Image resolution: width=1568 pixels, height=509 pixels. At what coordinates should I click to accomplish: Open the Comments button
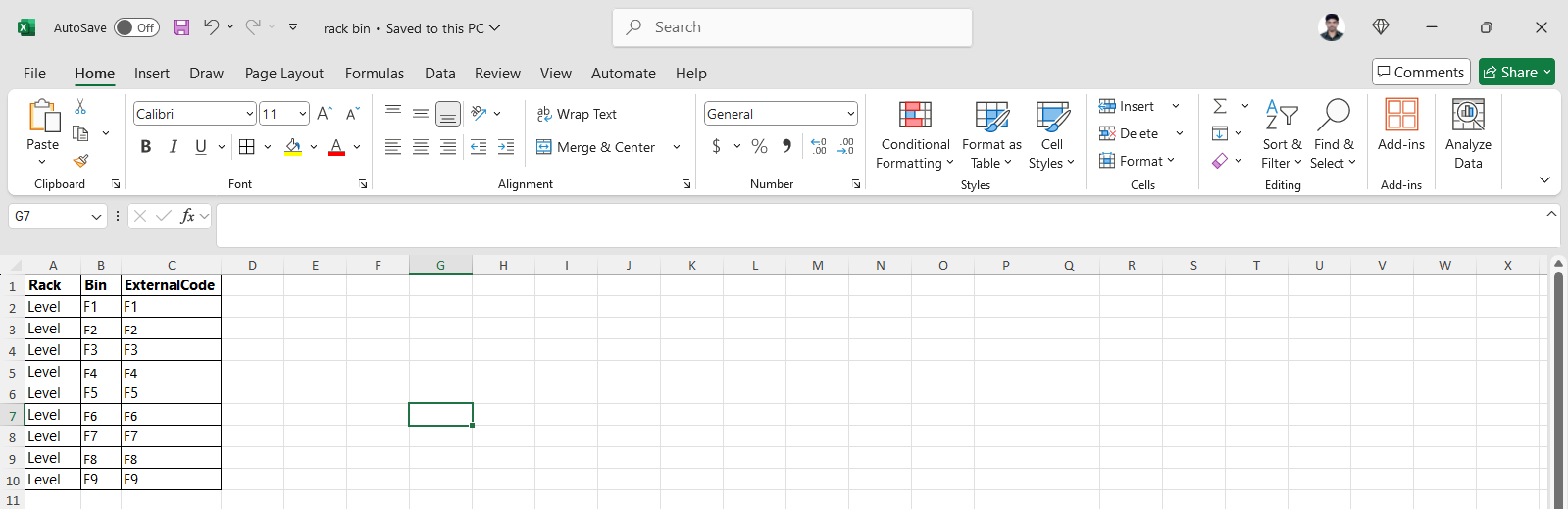pyautogui.click(x=1420, y=72)
